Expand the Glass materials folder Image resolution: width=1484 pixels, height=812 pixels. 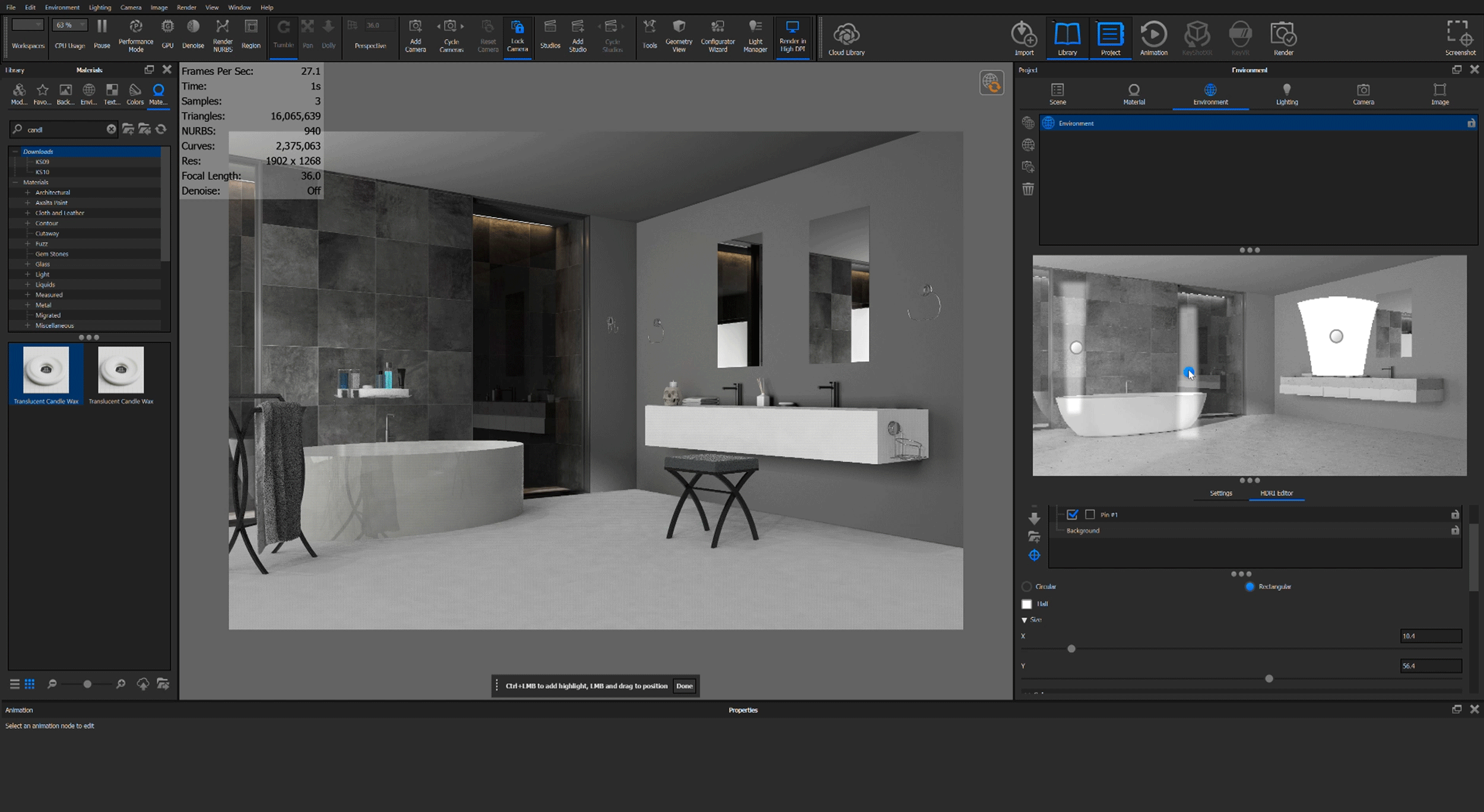(x=27, y=264)
